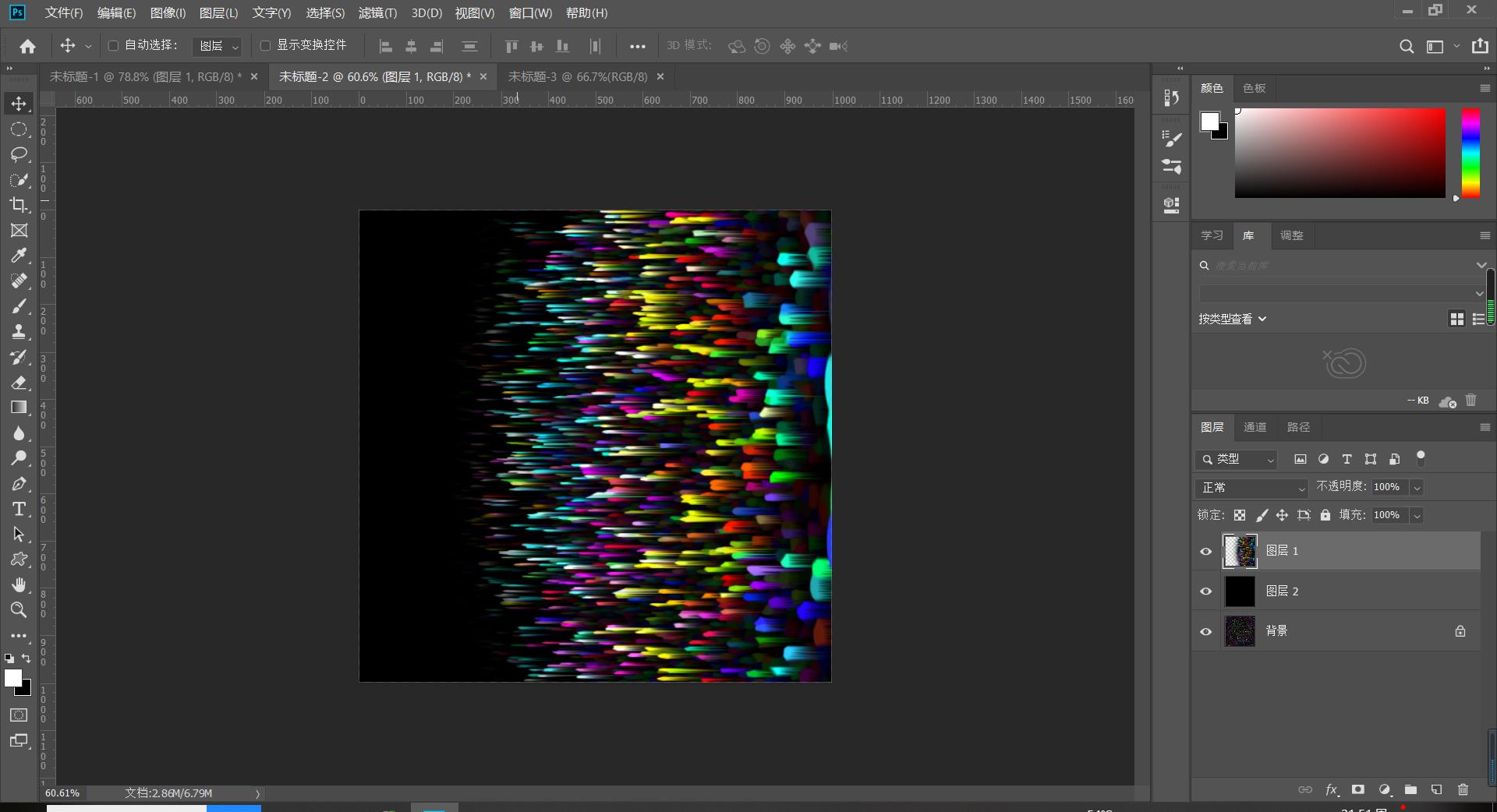
Task: Switch to the 路径 tab
Action: [1298, 427]
